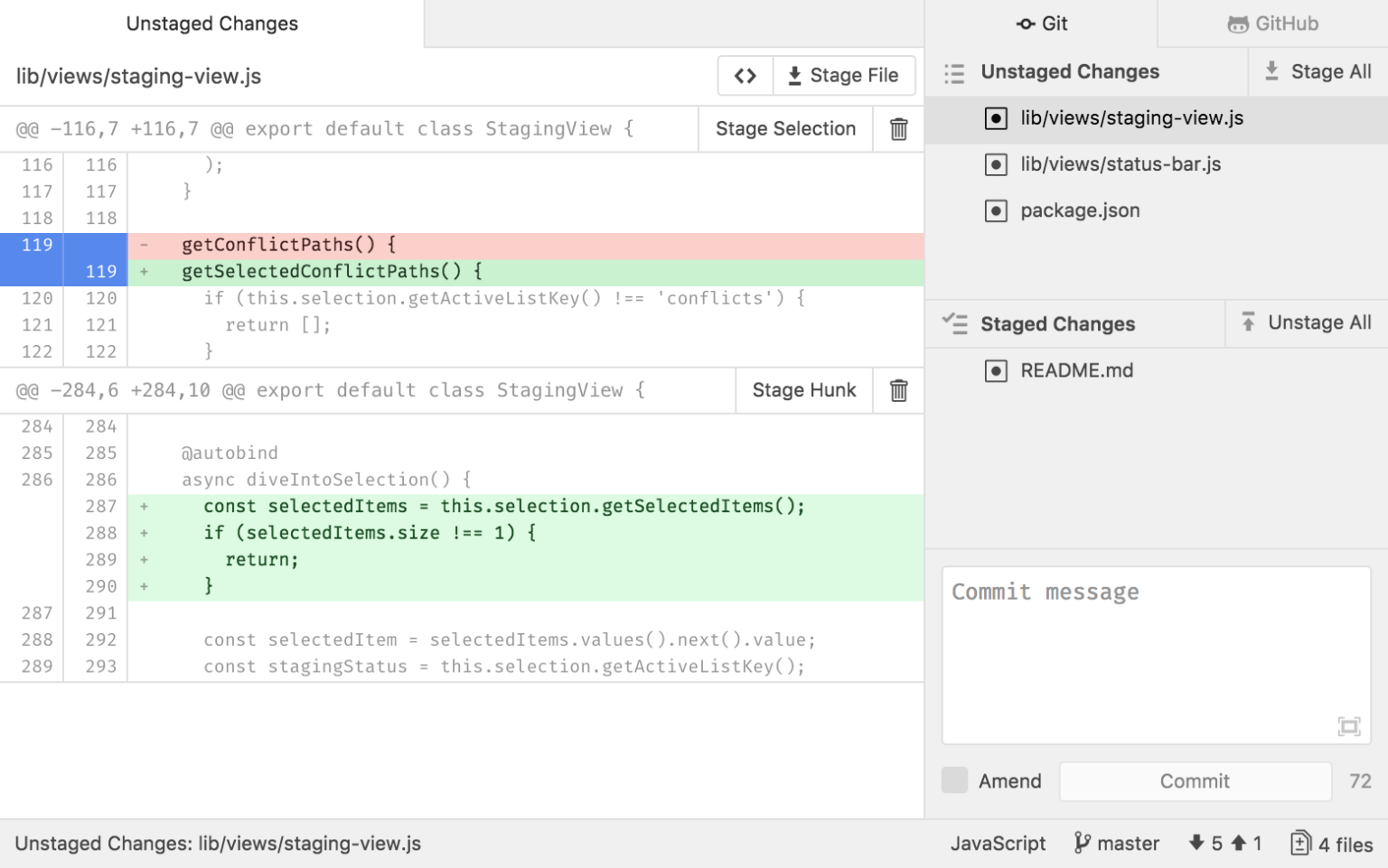1388x868 pixels.
Task: Click the branch icon next to master
Action: [x=1082, y=842]
